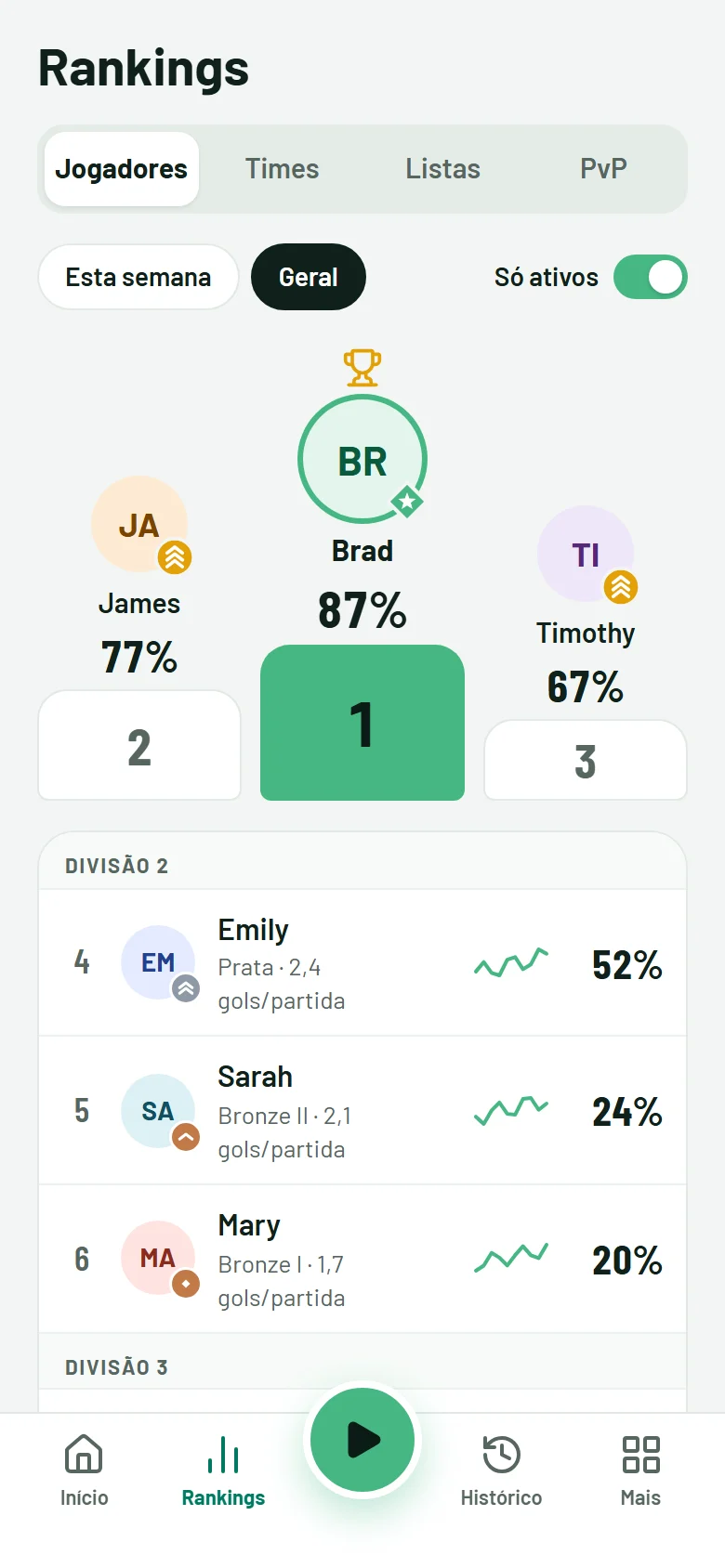The image size is (725, 1568).
Task: Tap the first place green podium block
Action: (362, 723)
